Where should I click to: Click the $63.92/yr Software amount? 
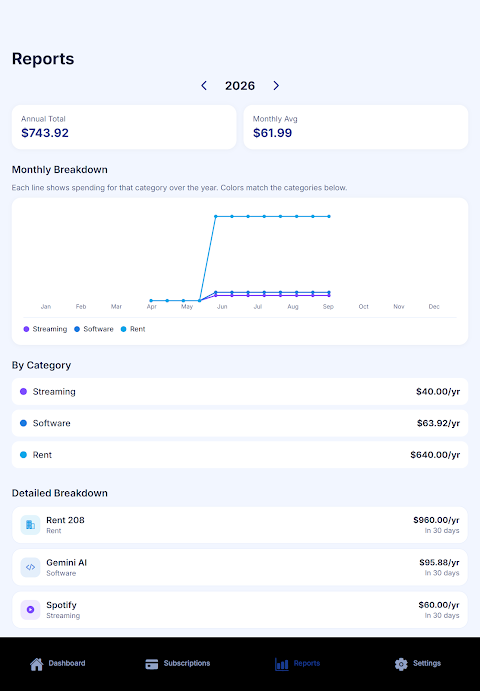pos(438,423)
